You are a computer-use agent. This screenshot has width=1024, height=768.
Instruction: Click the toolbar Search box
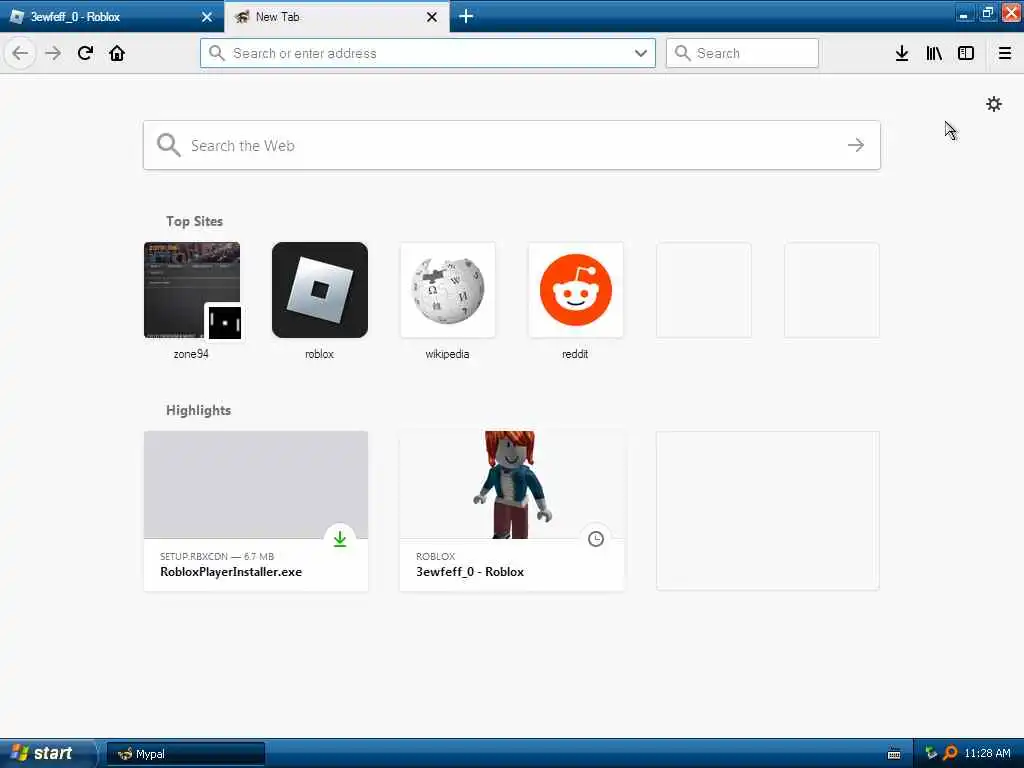(743, 53)
